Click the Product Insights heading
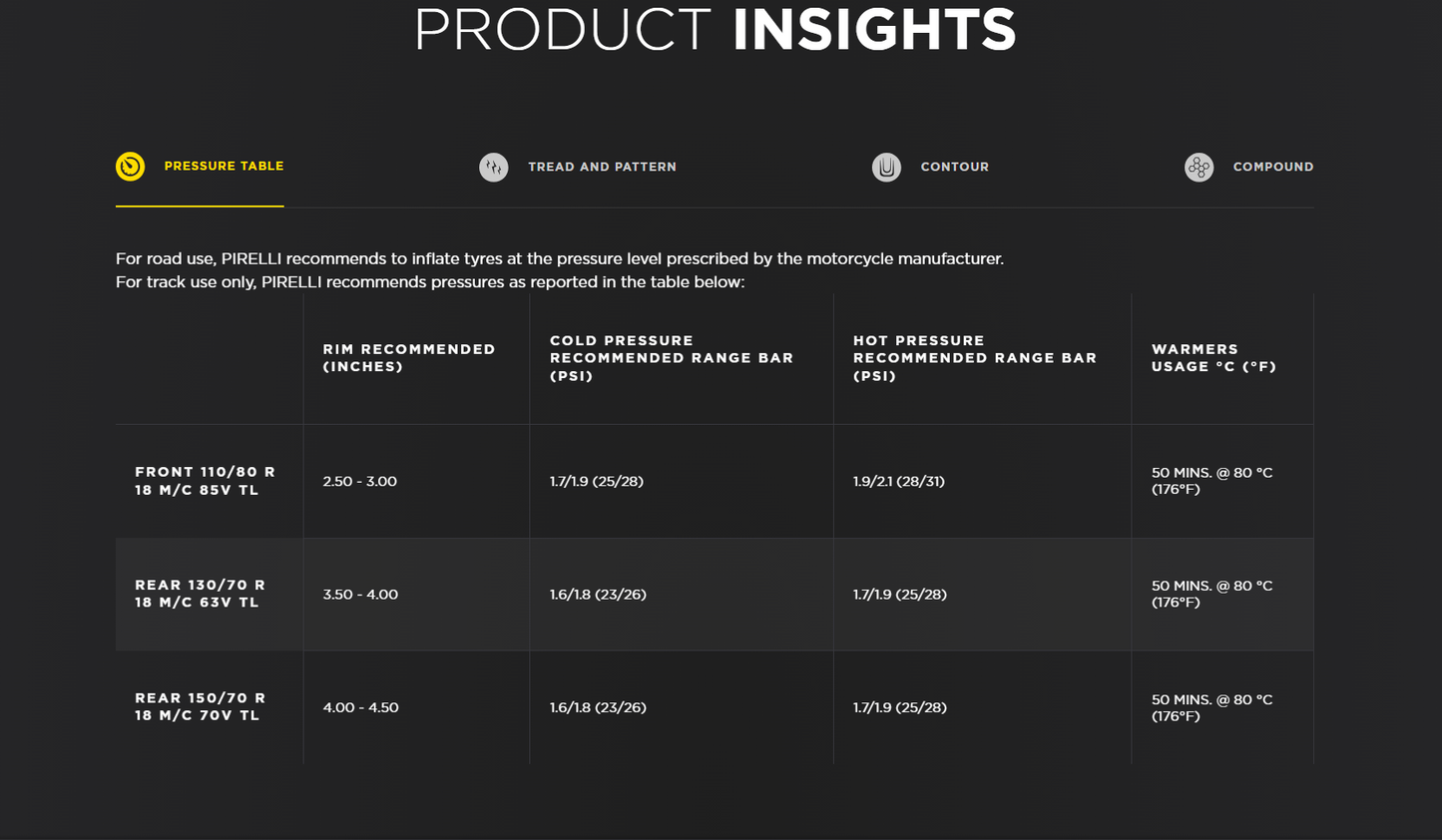This screenshot has width=1442, height=840. click(715, 29)
